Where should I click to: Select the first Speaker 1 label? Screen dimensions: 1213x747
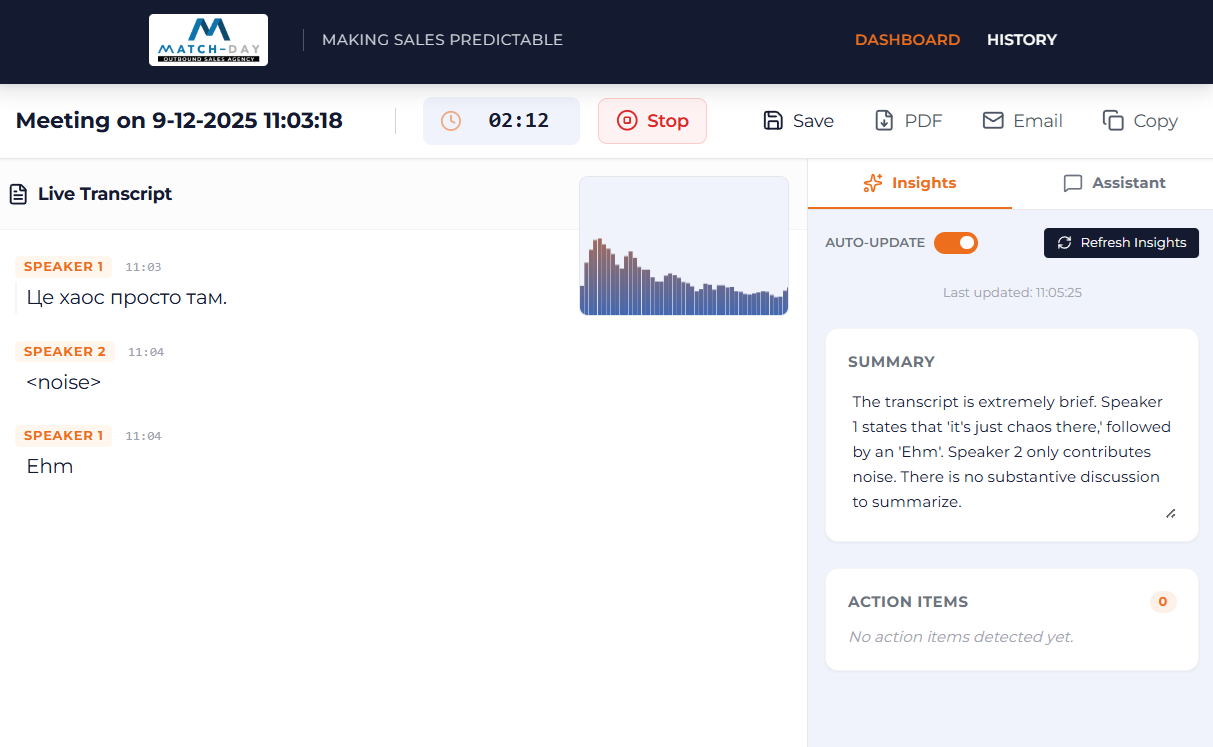point(63,267)
